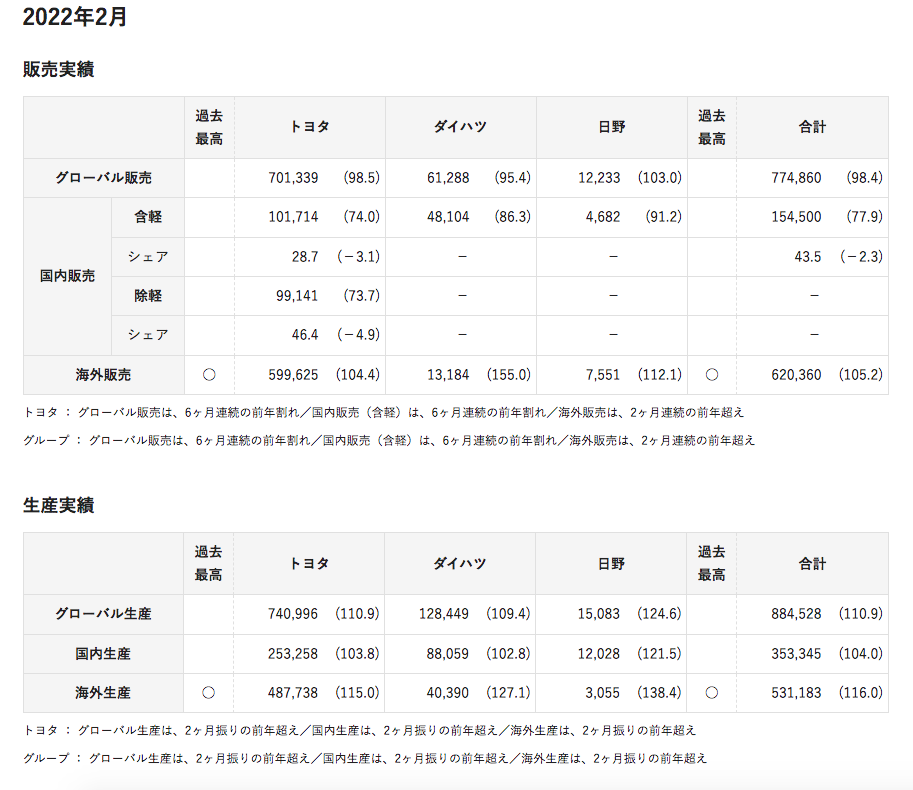Click Daihatsu overseas production value 40,390
This screenshot has width=913, height=790.
click(447, 693)
